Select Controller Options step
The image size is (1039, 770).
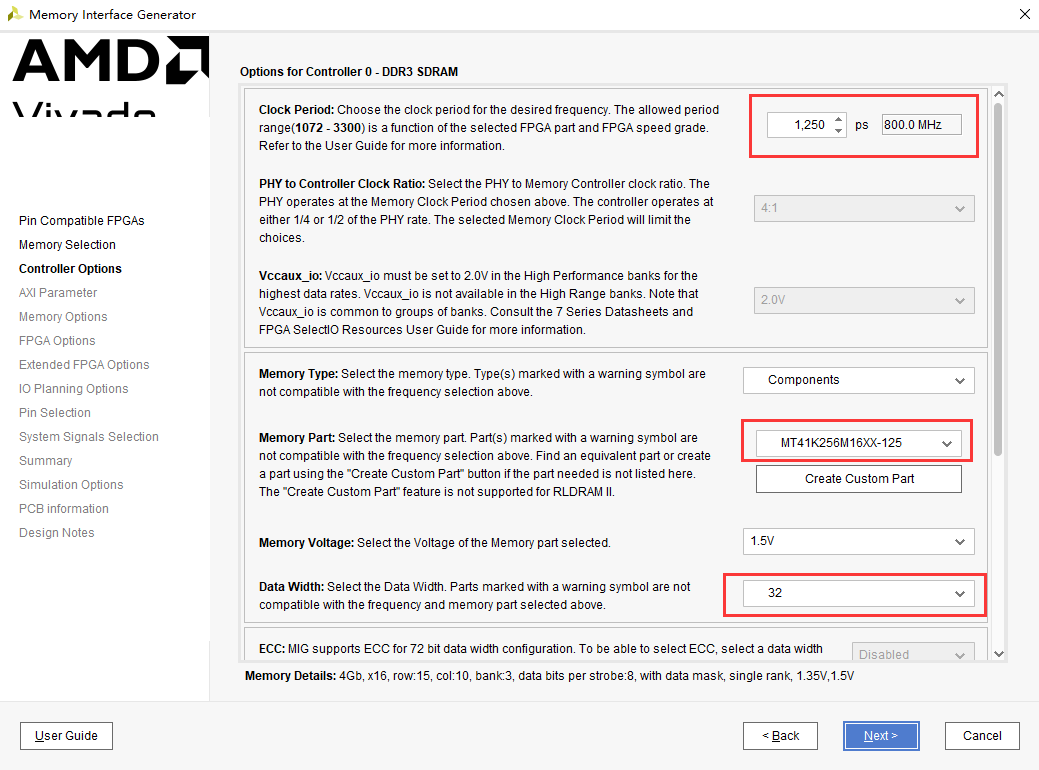pyautogui.click(x=70, y=268)
